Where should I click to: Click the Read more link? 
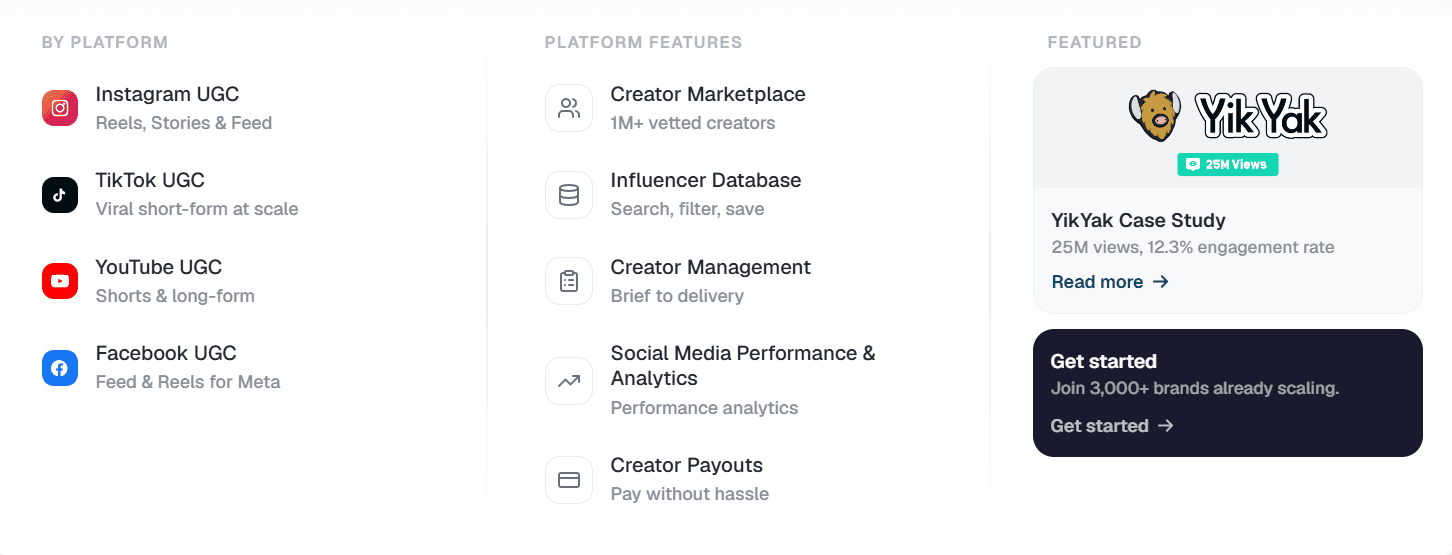(x=1110, y=282)
